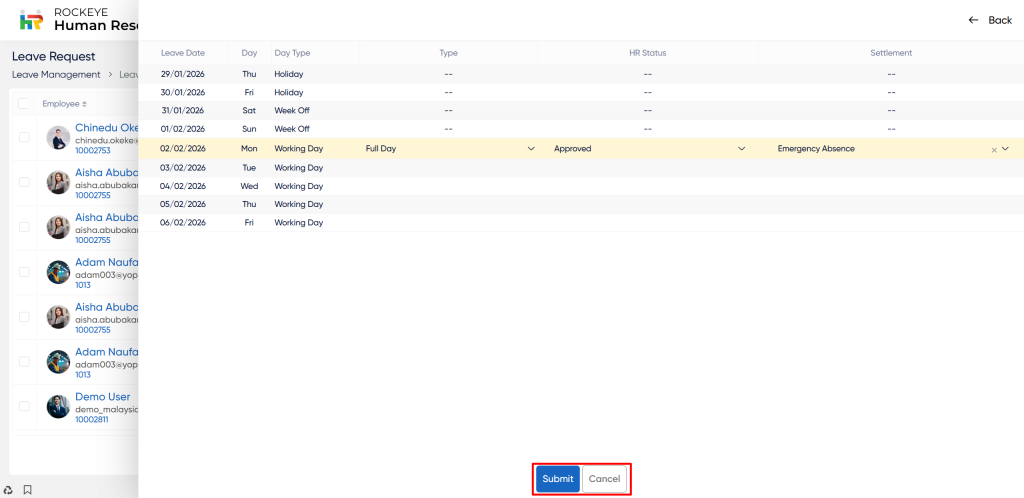Click Demo User's profile avatar
The image size is (1024, 498).
point(58,406)
